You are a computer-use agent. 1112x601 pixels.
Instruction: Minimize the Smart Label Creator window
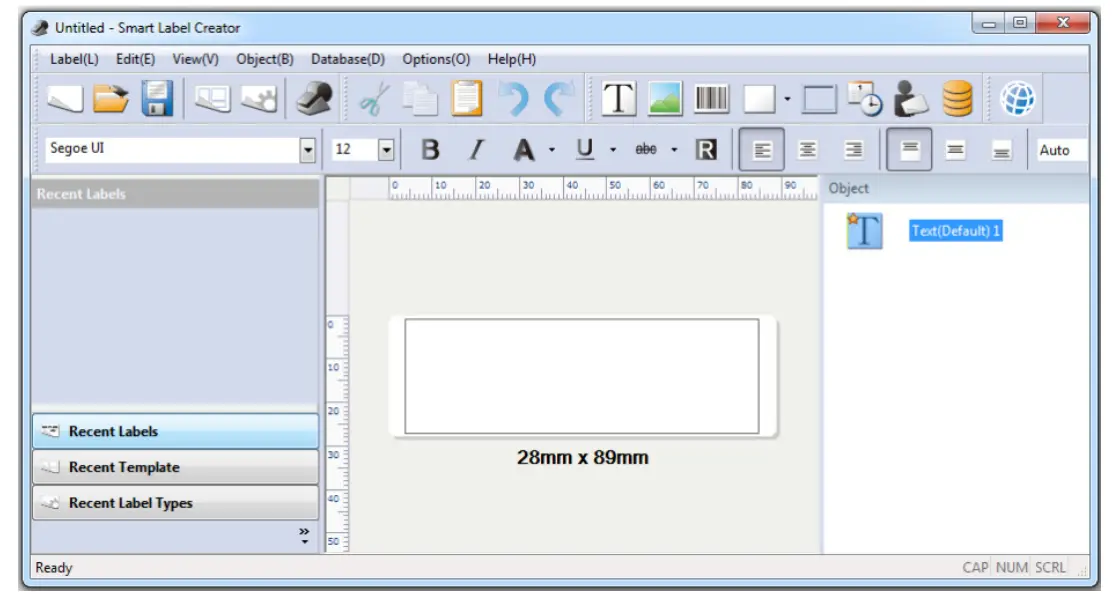(x=988, y=23)
